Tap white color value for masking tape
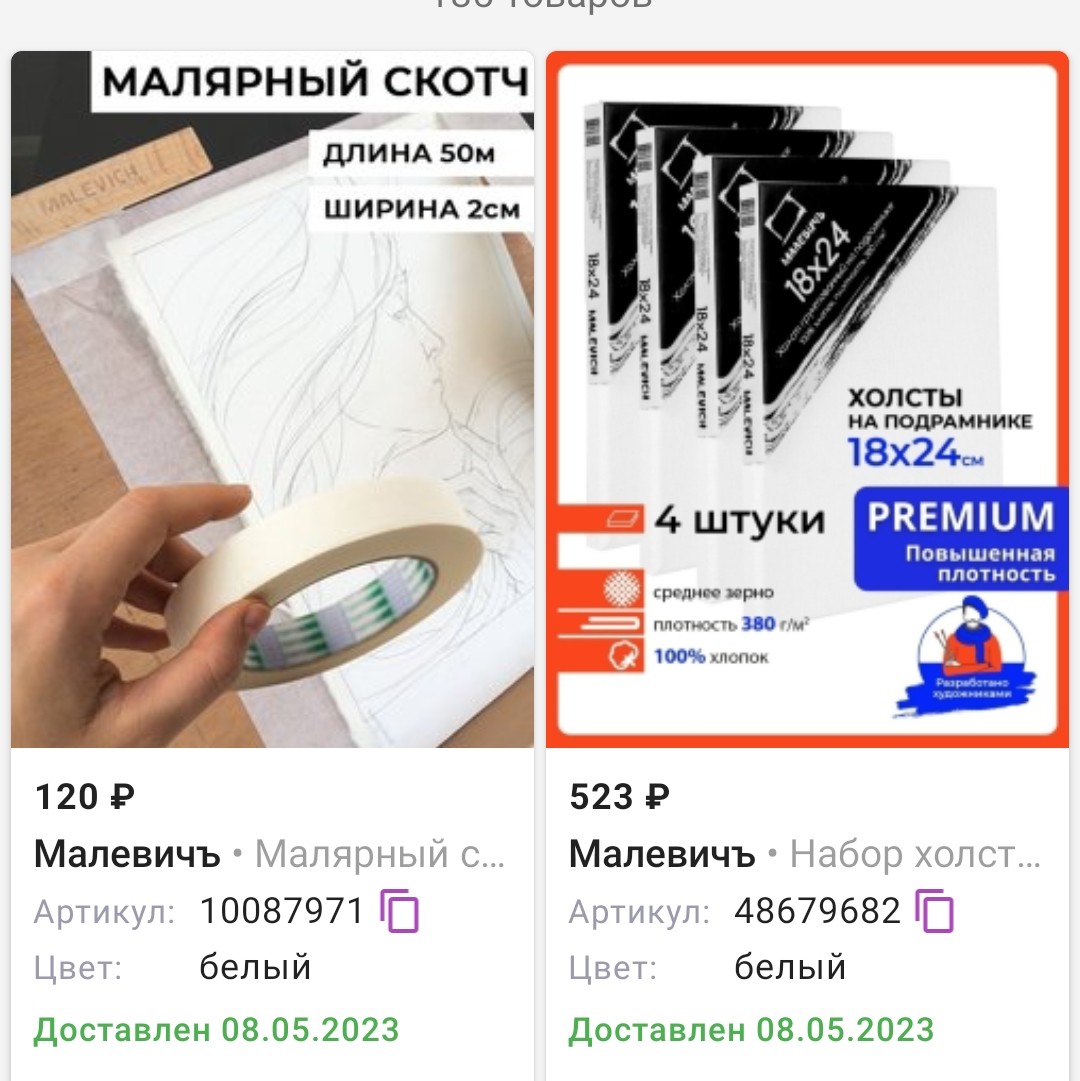This screenshot has height=1081, width=1080. tap(255, 967)
